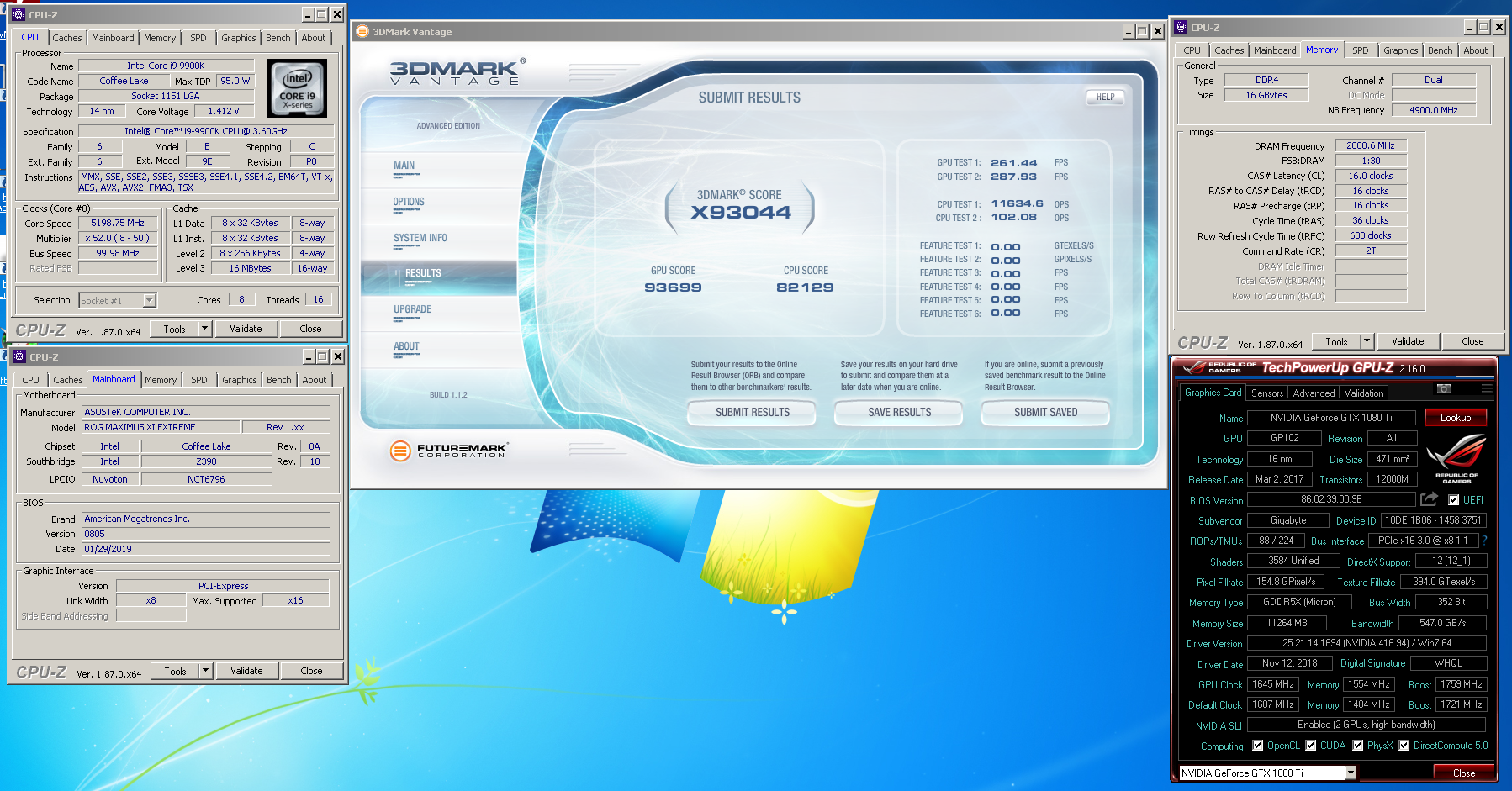Click the ROG MAXIMUS XI EXTREME model value
This screenshot has height=791, width=1512.
[161, 427]
